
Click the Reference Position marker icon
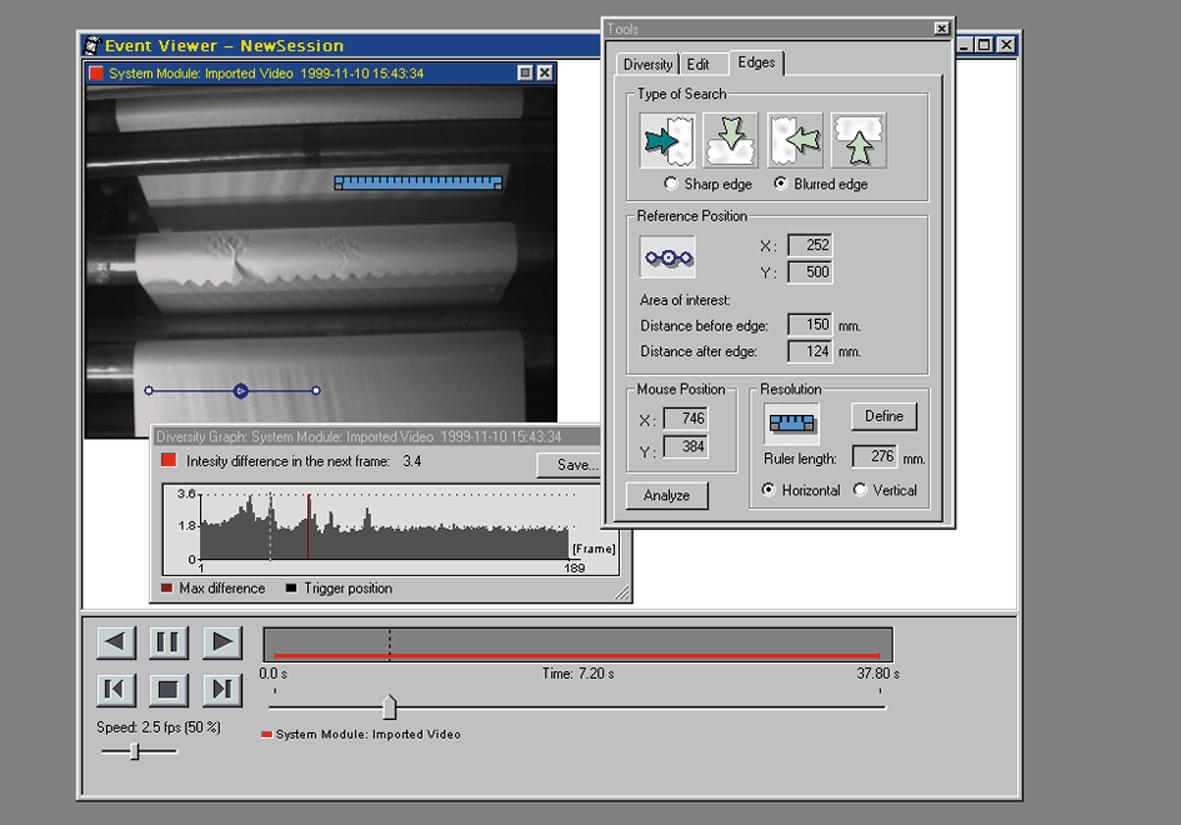pos(666,257)
